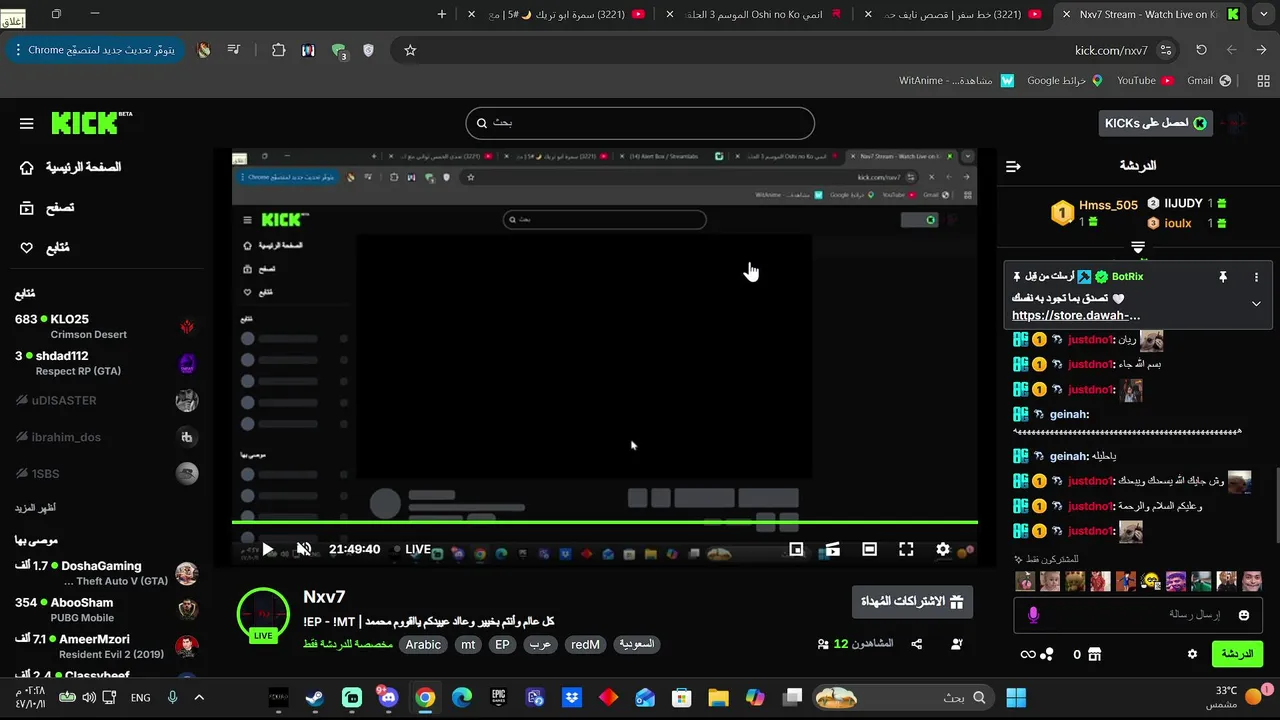The width and height of the screenshot is (1280, 720).
Task: Click the Kick search box
Action: coord(640,123)
